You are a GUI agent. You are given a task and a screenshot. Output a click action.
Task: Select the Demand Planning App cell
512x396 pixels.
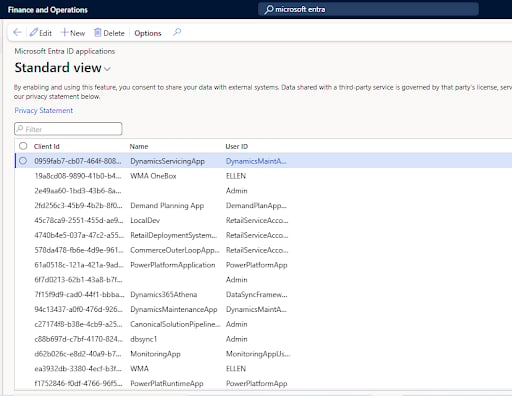click(x=167, y=206)
